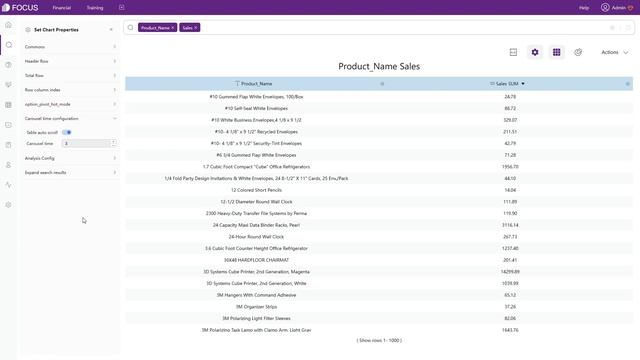Viewport: 640px width, 360px height.
Task: Remove the Product_Name search tag
Action: 173,28
